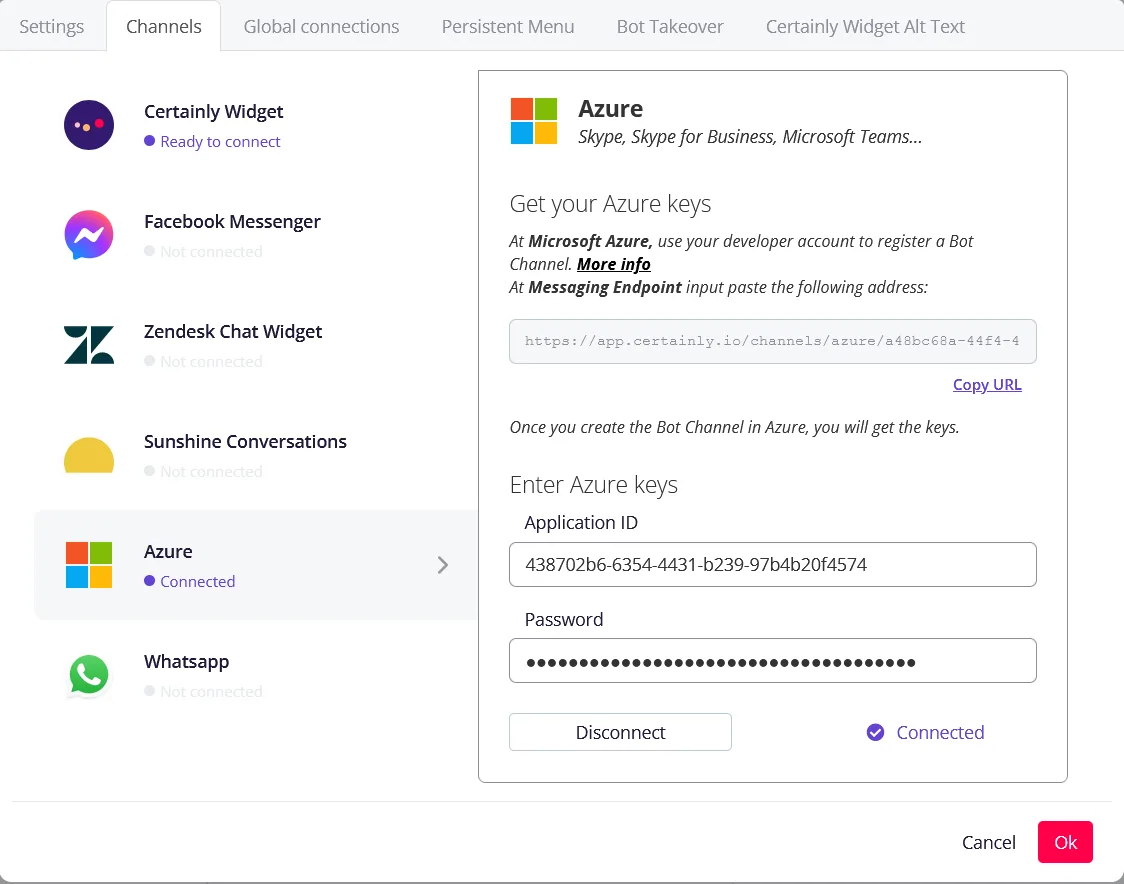Screen dimensions: 1124x884
Task: Click the Sunshine Conversations yellow sun icon
Action: (x=89, y=455)
